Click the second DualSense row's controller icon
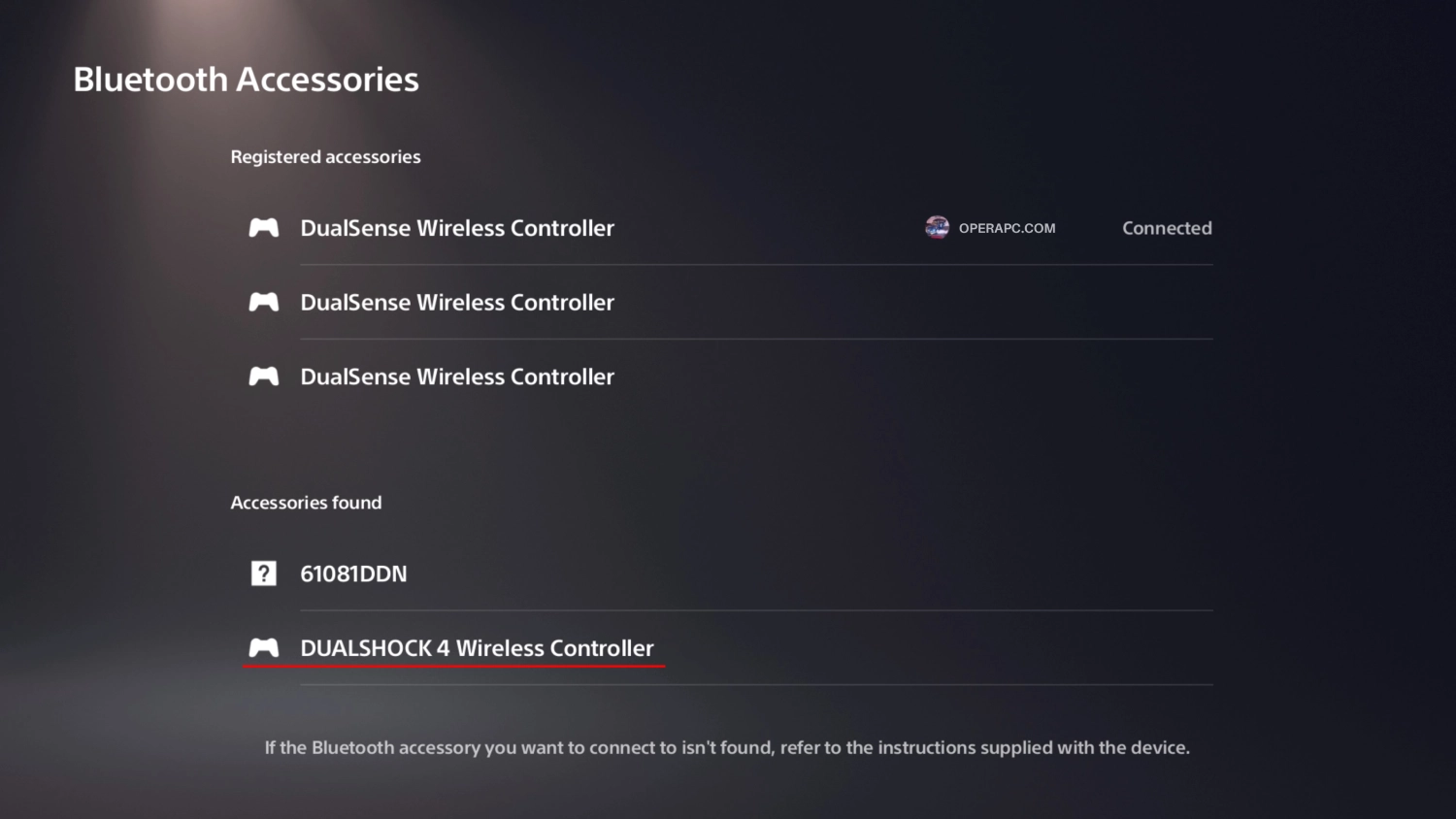Image resolution: width=1456 pixels, height=819 pixels. pyautogui.click(x=263, y=302)
